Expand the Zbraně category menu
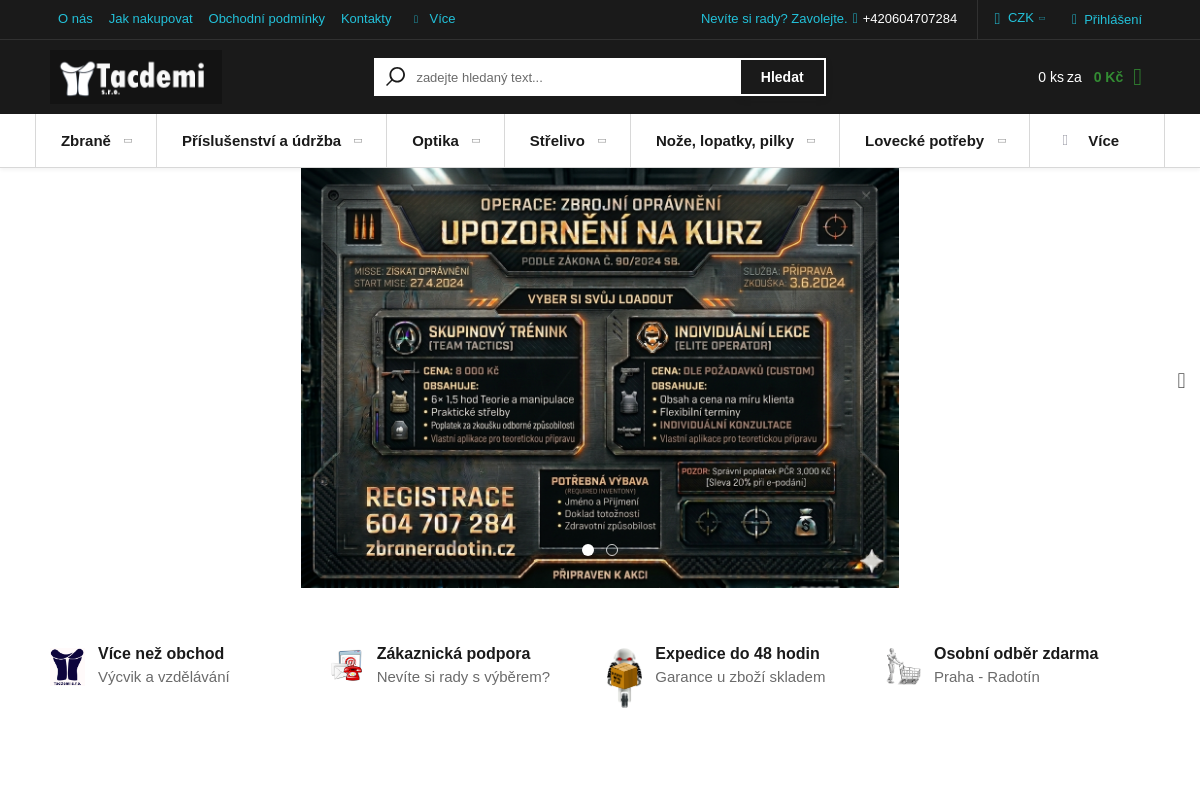 [x=96, y=141]
